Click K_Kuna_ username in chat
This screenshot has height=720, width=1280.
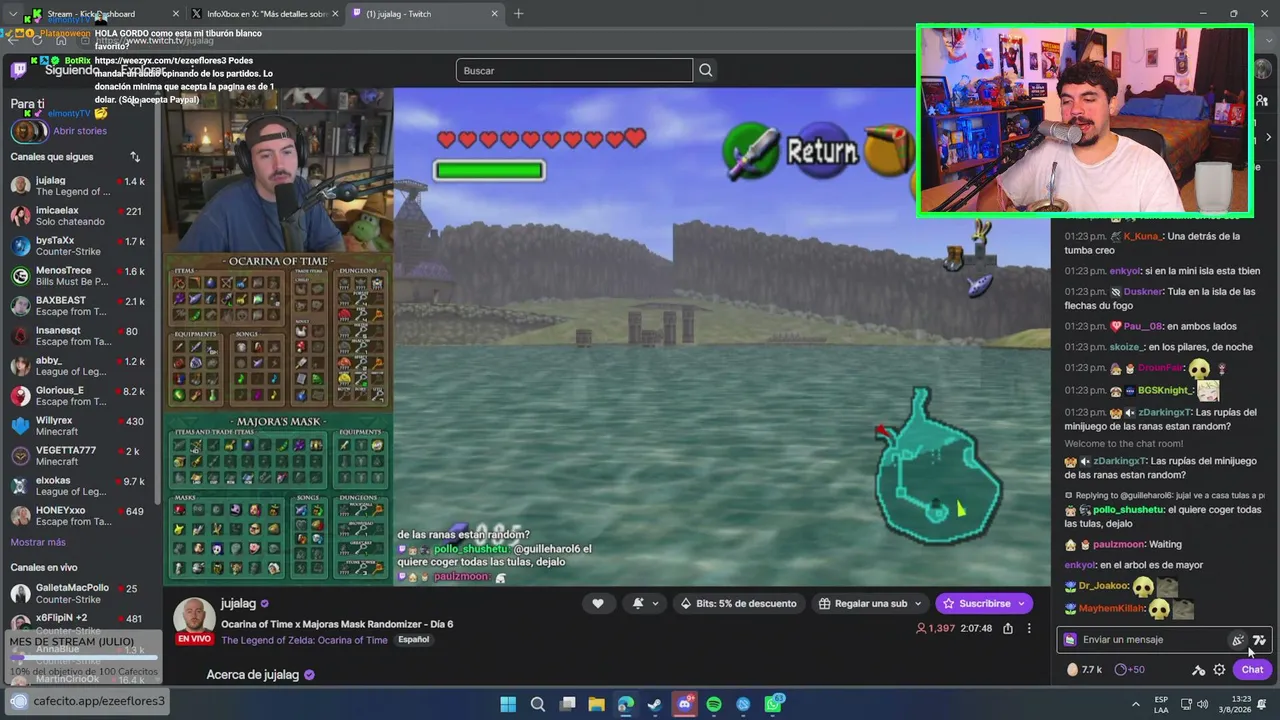(x=1143, y=237)
